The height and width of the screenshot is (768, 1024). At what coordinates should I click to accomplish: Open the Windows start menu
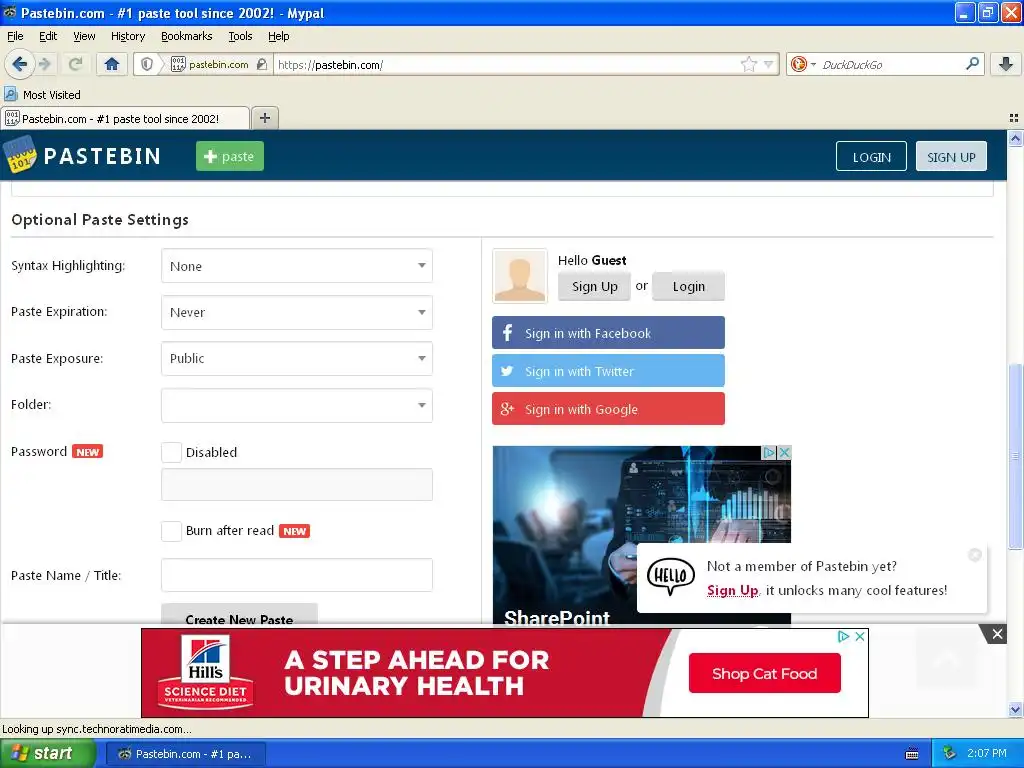pos(47,754)
